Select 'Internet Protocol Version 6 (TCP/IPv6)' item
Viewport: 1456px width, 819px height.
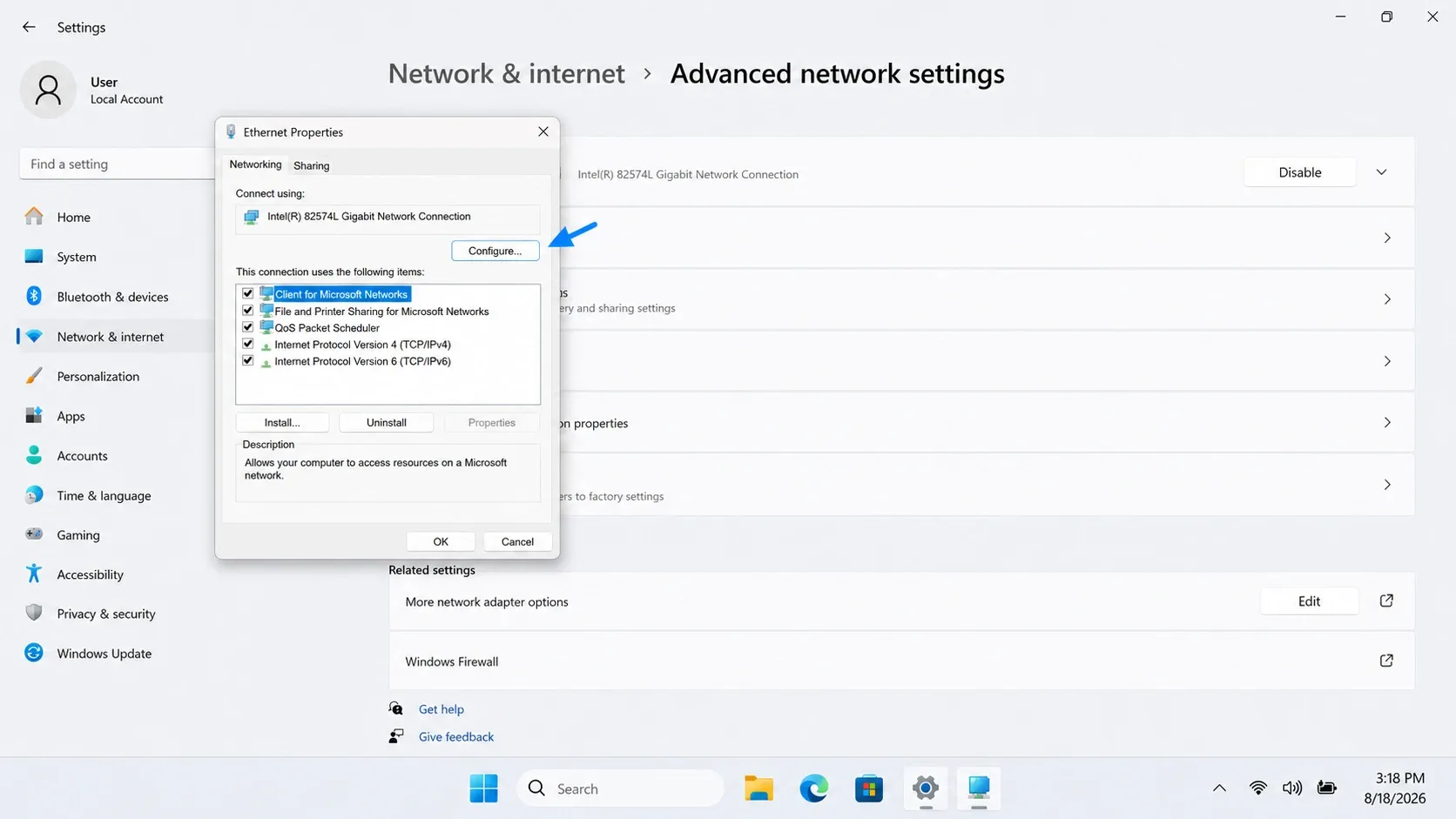coord(362,361)
